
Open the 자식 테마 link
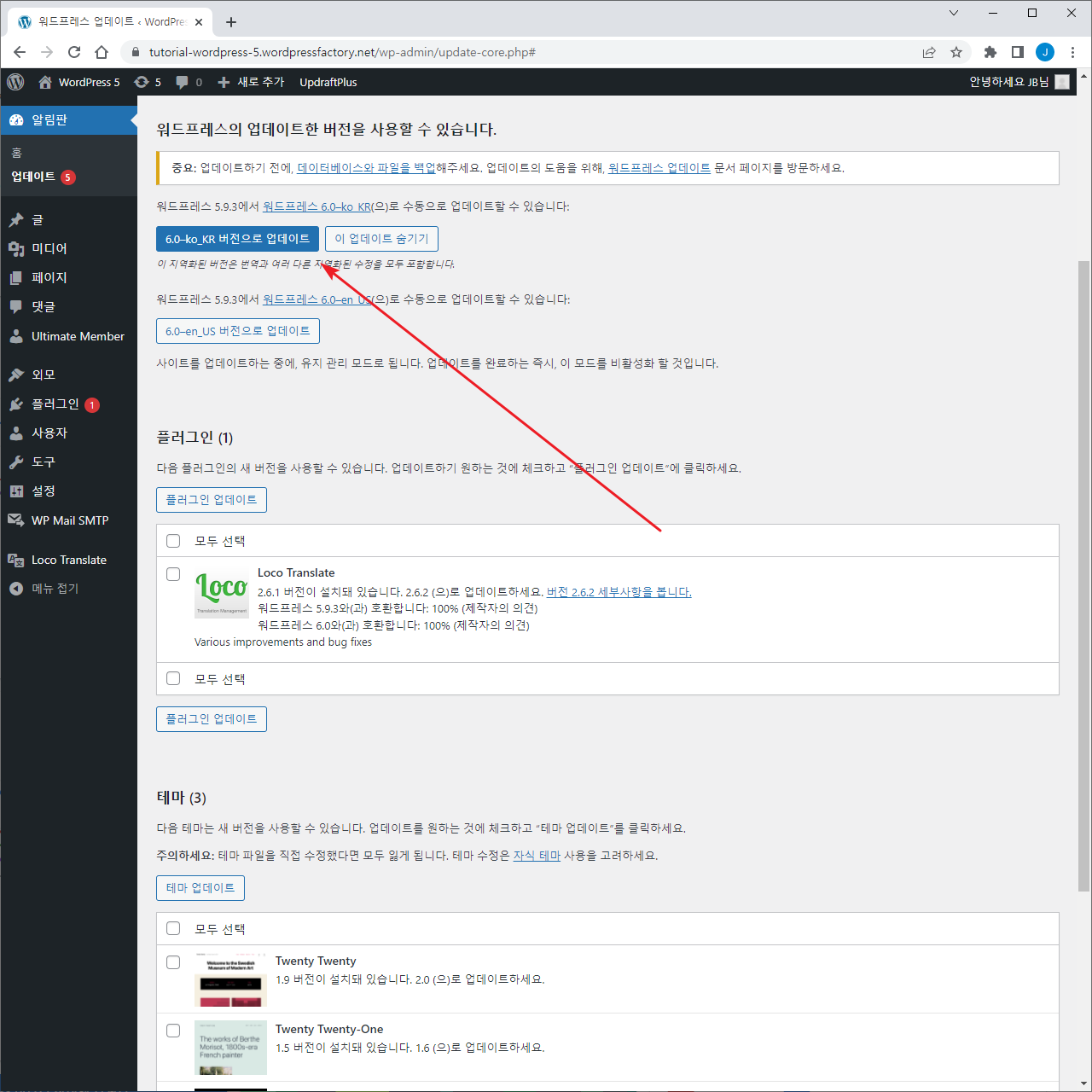pos(537,856)
